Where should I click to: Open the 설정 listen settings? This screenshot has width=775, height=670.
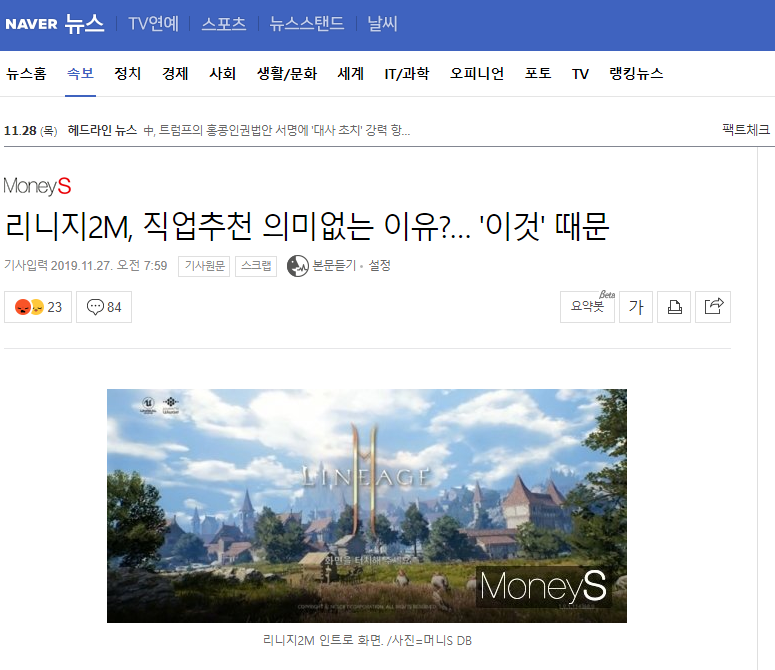(380, 265)
